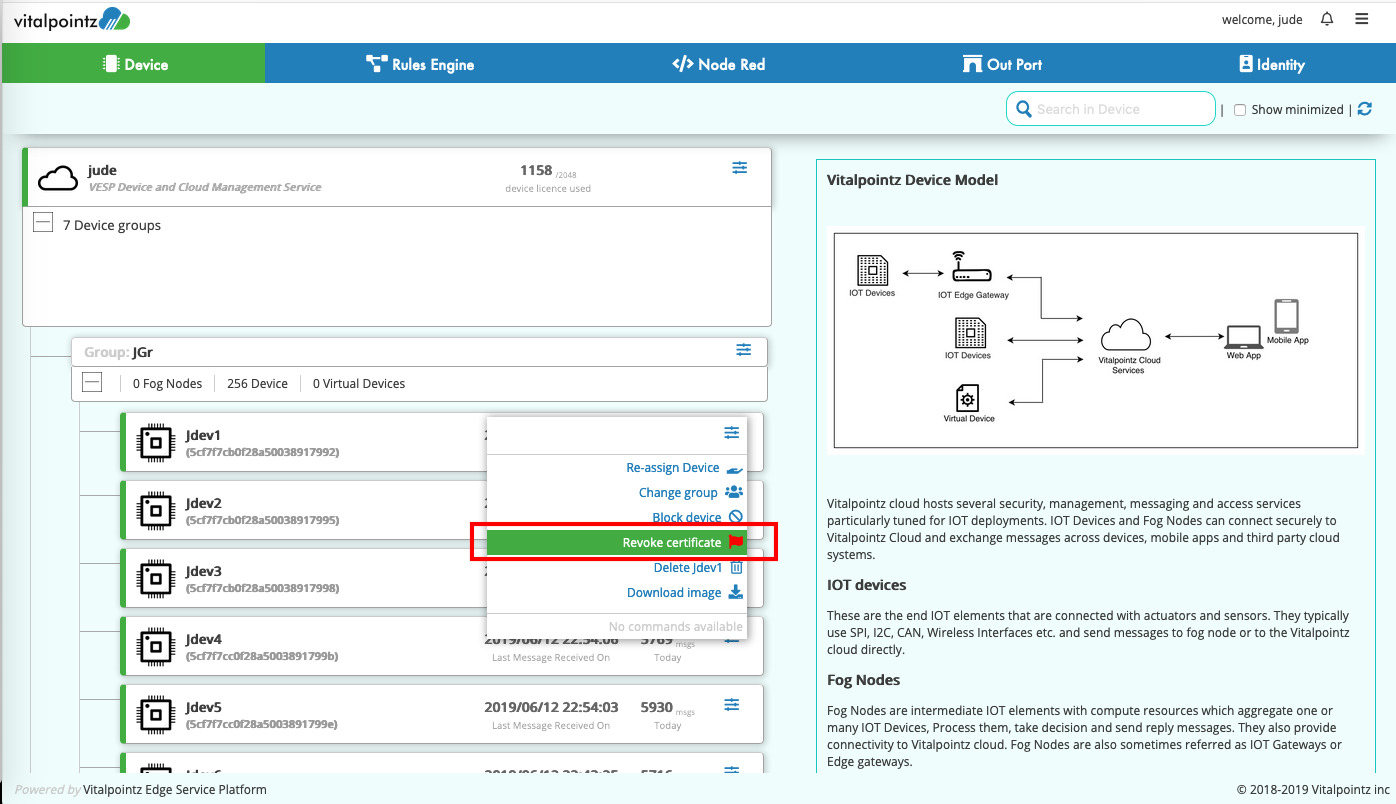Click the '5930' message count

click(x=656, y=707)
